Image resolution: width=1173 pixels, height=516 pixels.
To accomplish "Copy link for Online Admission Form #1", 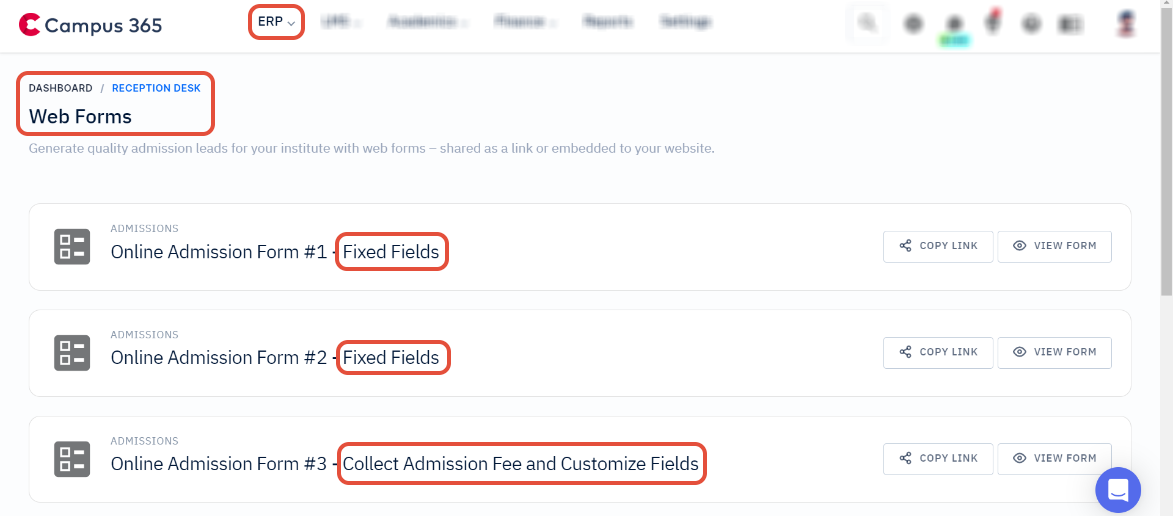I will [x=938, y=246].
